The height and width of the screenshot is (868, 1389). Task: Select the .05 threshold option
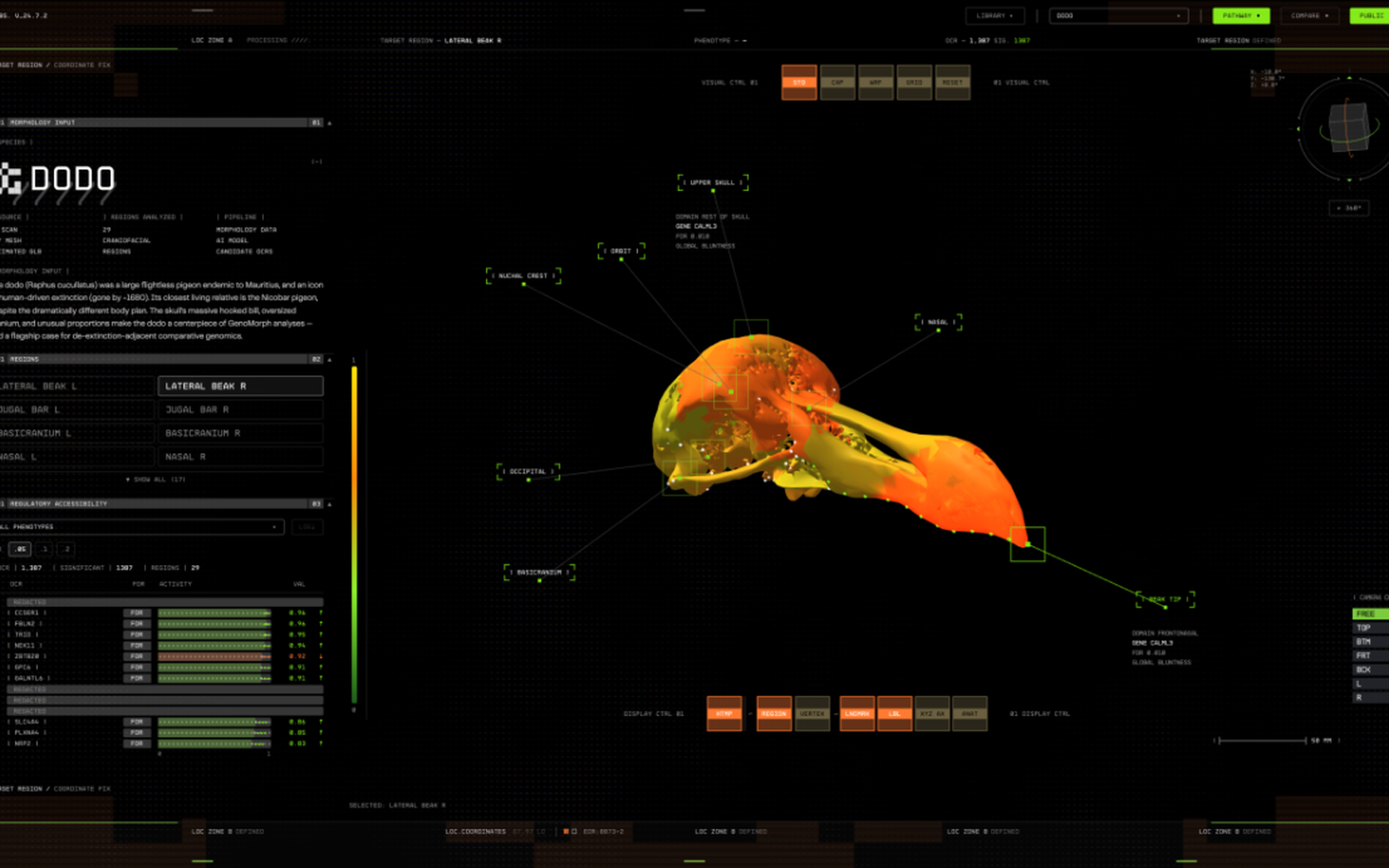tap(21, 549)
